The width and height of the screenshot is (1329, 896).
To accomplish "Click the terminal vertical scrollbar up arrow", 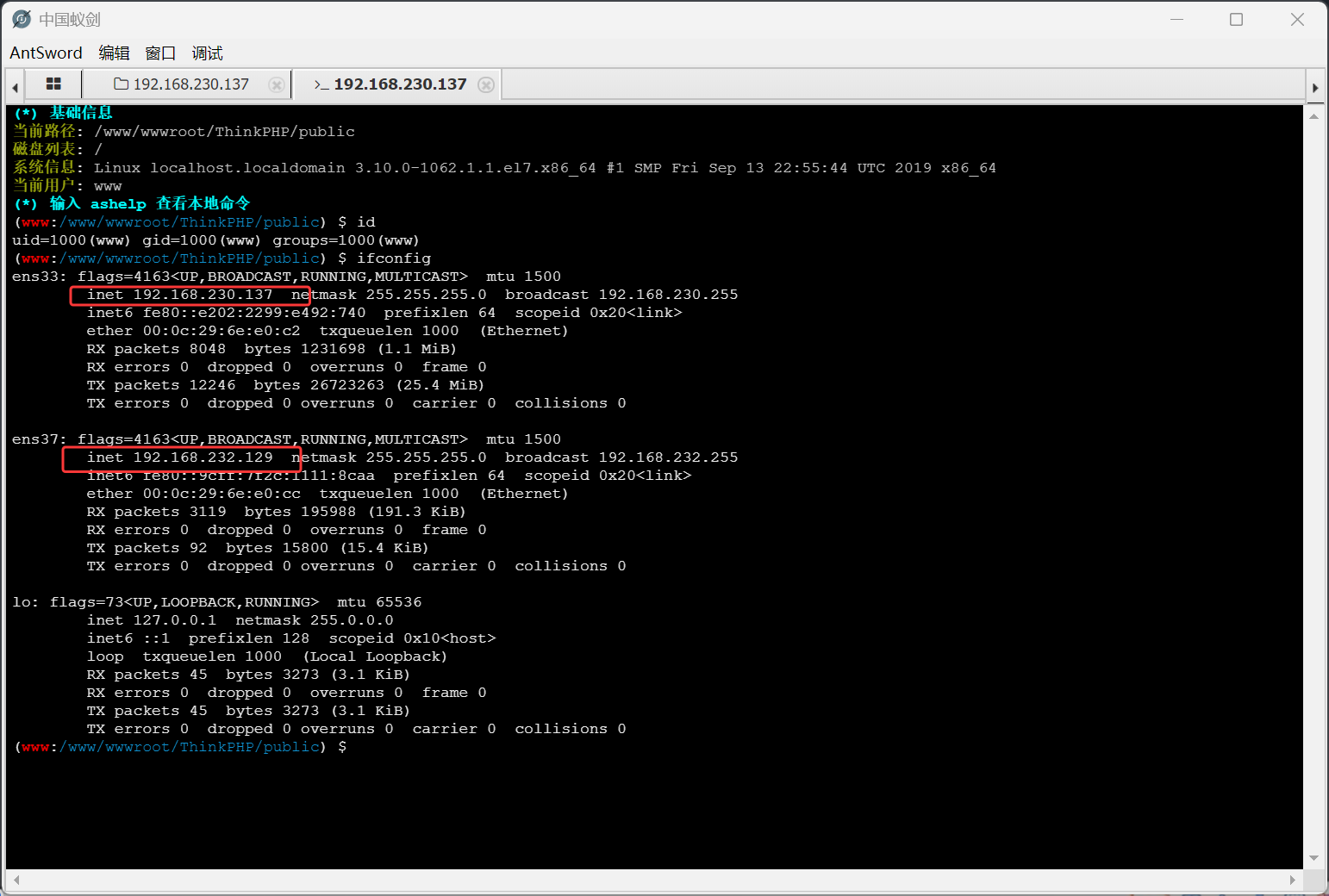I will [x=1314, y=115].
